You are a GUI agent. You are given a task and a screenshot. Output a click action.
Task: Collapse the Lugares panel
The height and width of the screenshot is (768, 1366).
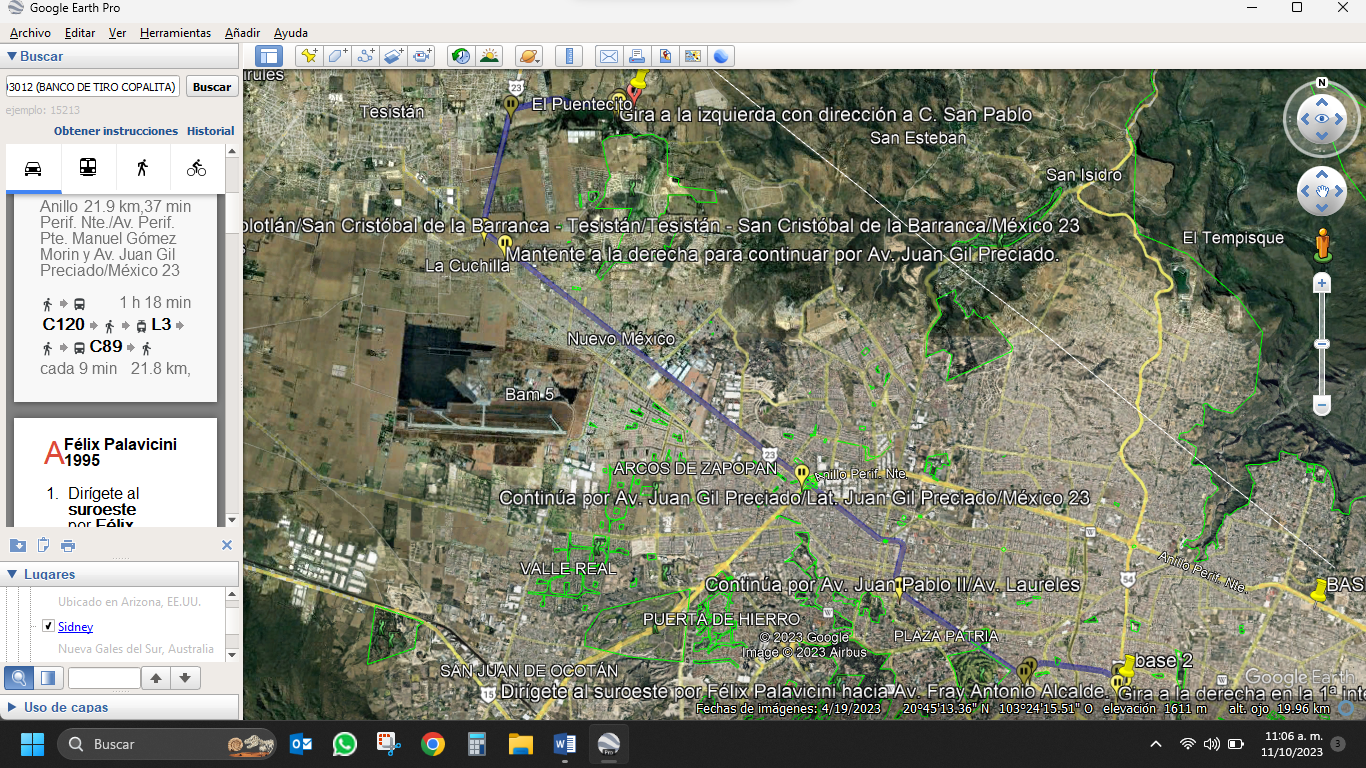tap(12, 574)
